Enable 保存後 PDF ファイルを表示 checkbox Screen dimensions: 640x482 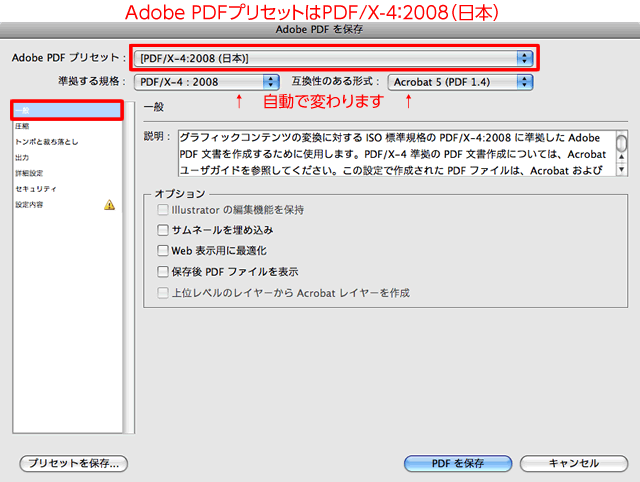[162, 271]
